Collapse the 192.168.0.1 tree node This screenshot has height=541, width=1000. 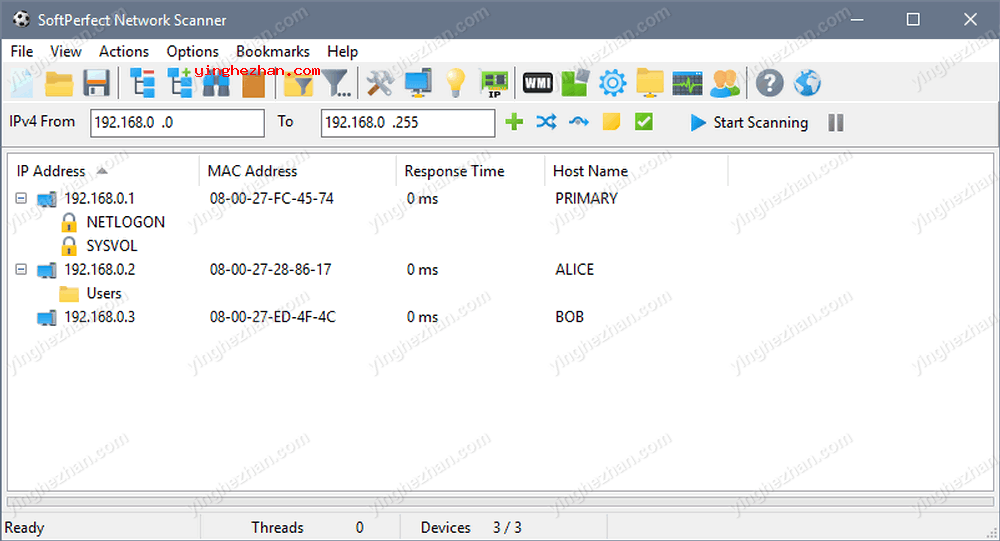click(21, 199)
